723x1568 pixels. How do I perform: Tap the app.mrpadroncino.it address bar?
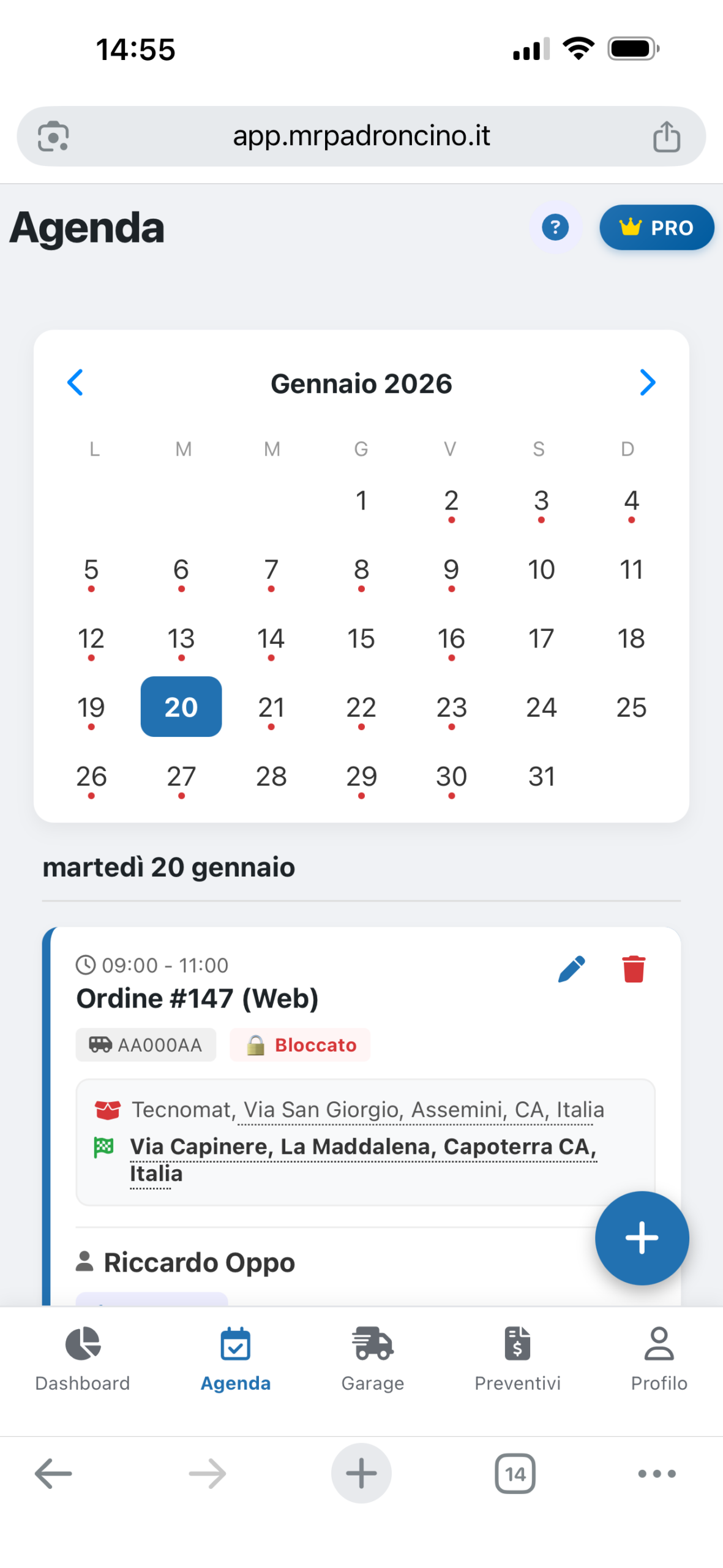click(x=361, y=136)
